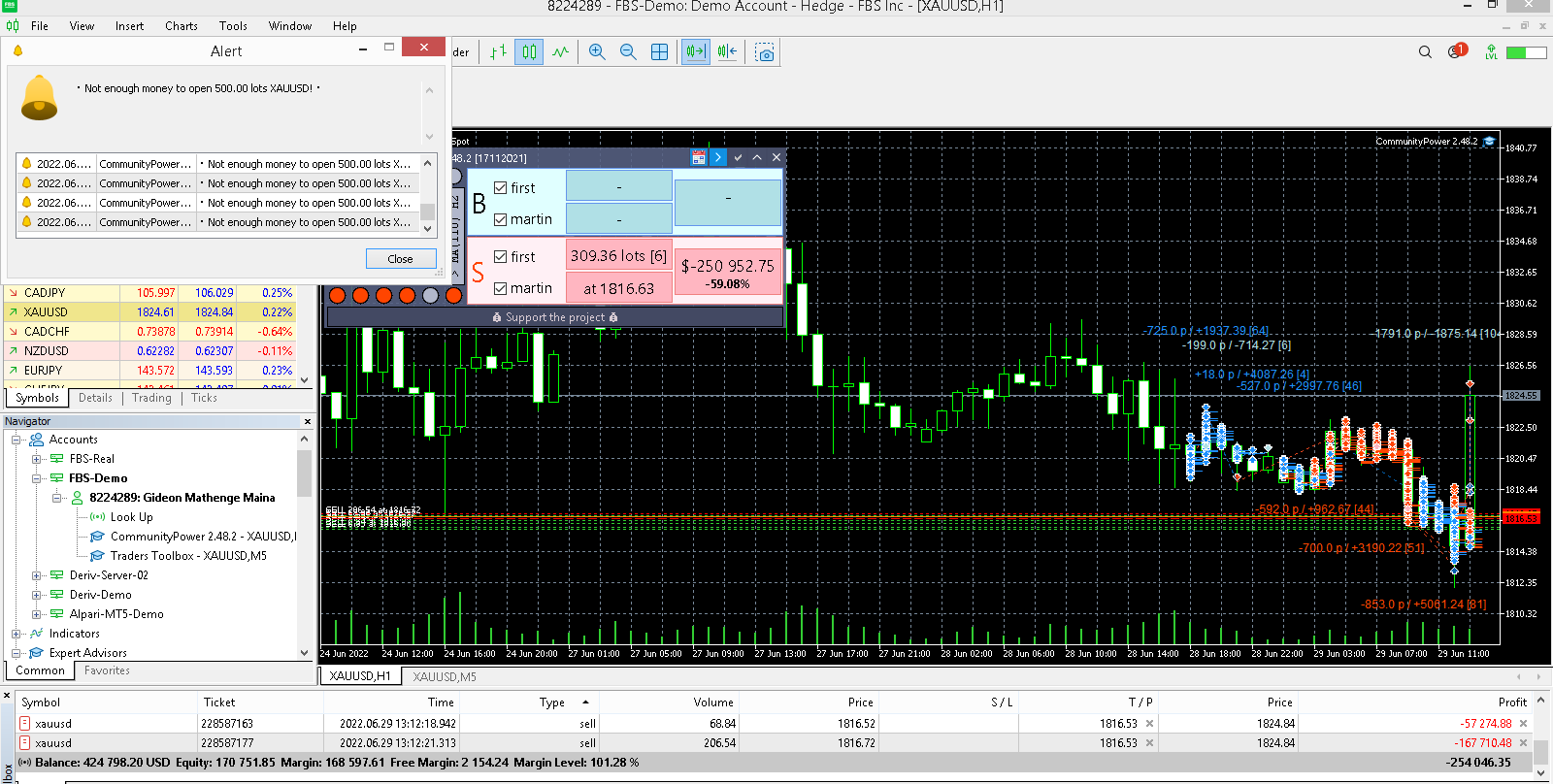Click the '309.36 lots [6]' sell cell
The height and width of the screenshot is (784, 1553).
point(618,256)
